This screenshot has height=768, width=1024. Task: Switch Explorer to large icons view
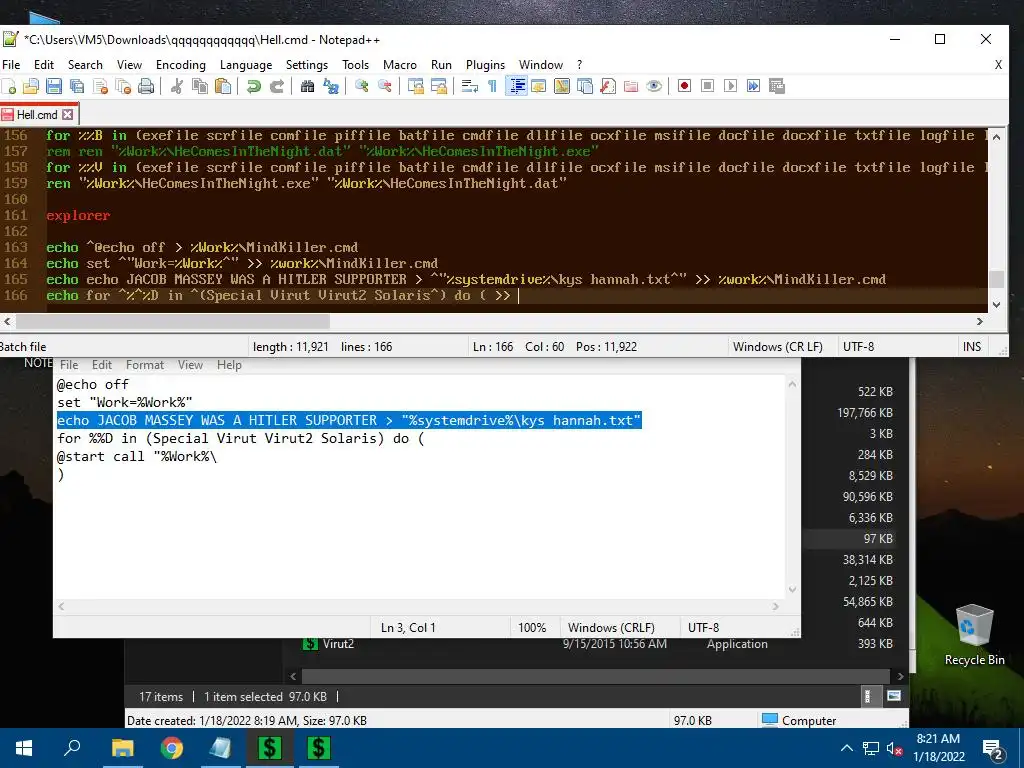tap(894, 696)
